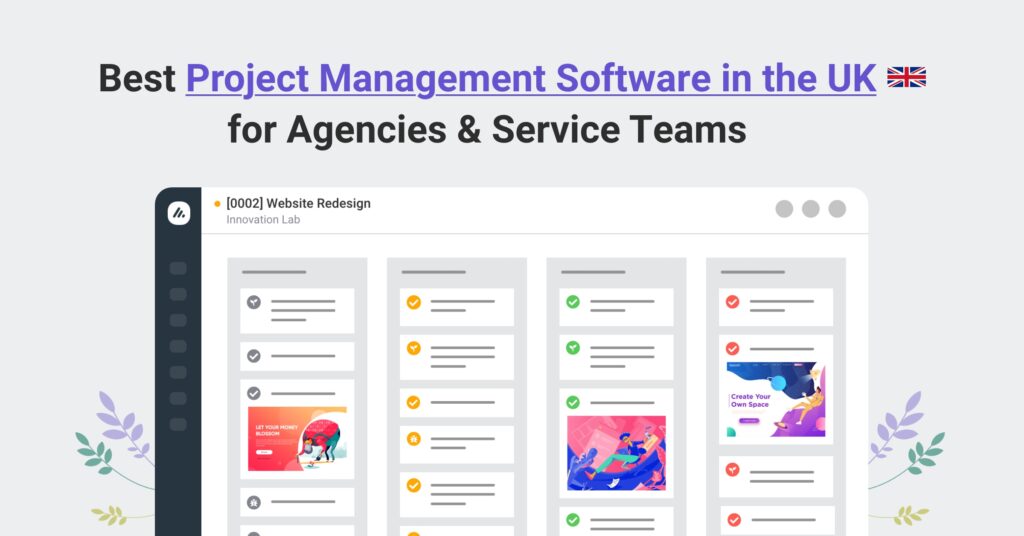Click the orange bug icon in the second column

pos(413,438)
